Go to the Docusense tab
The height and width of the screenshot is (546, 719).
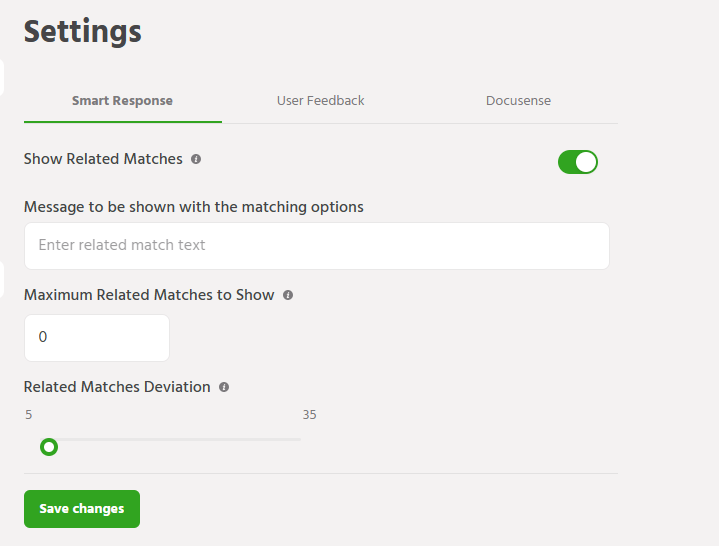(x=518, y=101)
